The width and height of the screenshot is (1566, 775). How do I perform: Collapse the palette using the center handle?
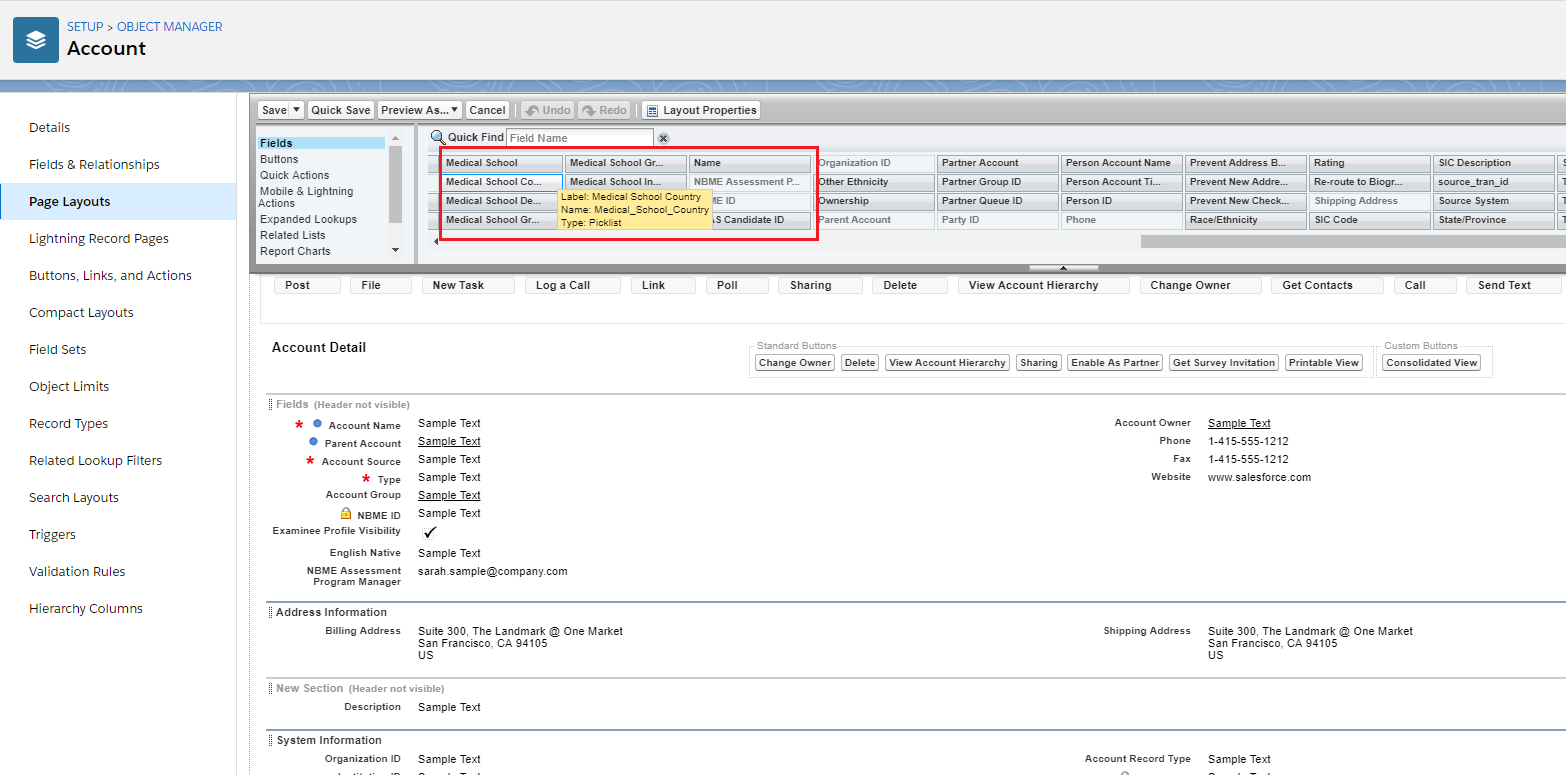pos(1063,268)
